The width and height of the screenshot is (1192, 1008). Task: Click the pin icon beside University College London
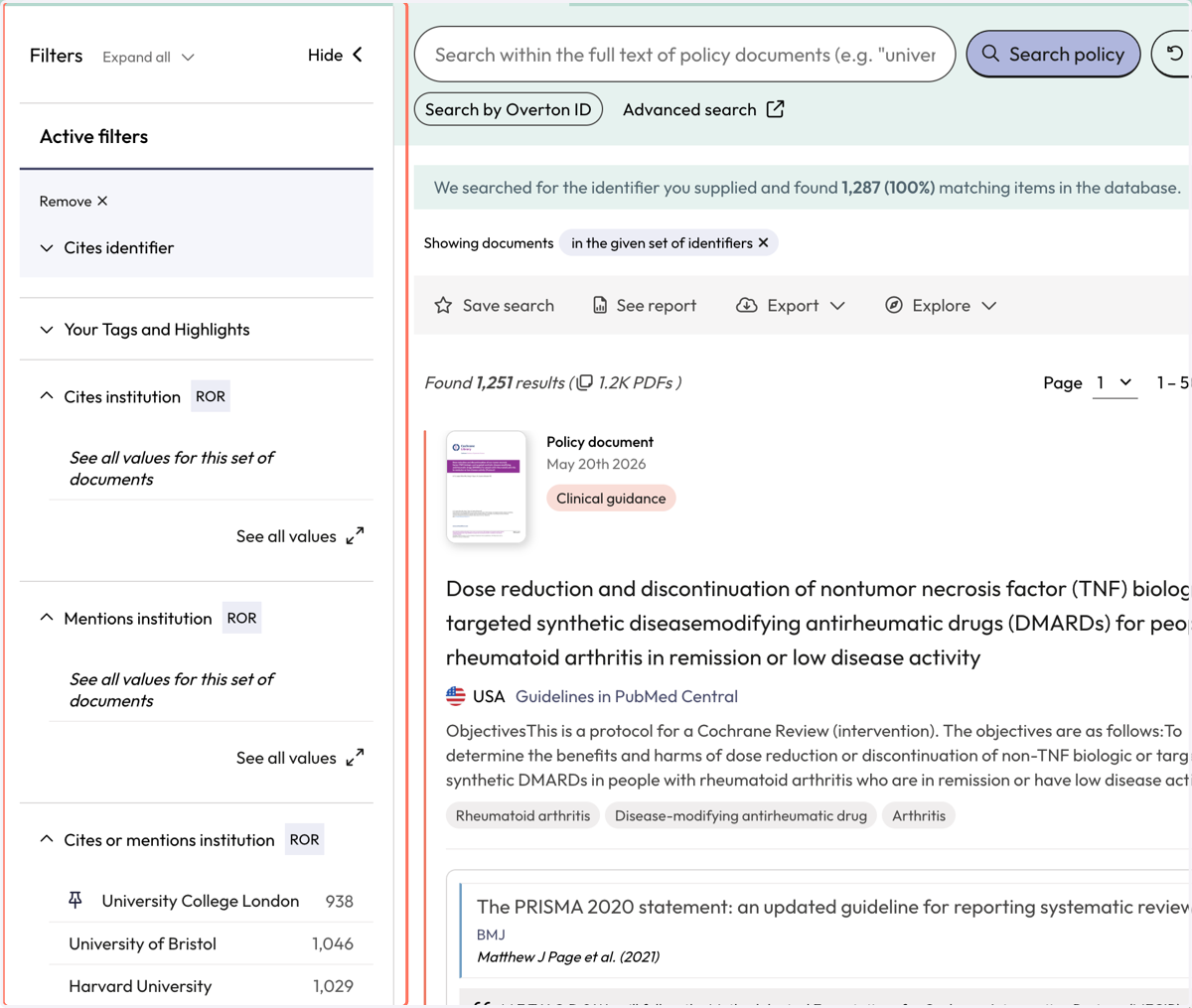(x=75, y=901)
